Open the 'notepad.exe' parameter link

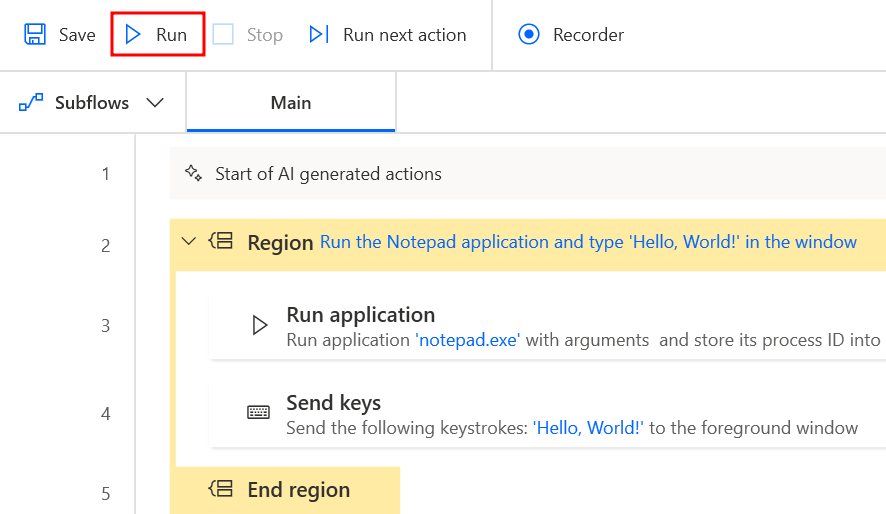[467, 340]
